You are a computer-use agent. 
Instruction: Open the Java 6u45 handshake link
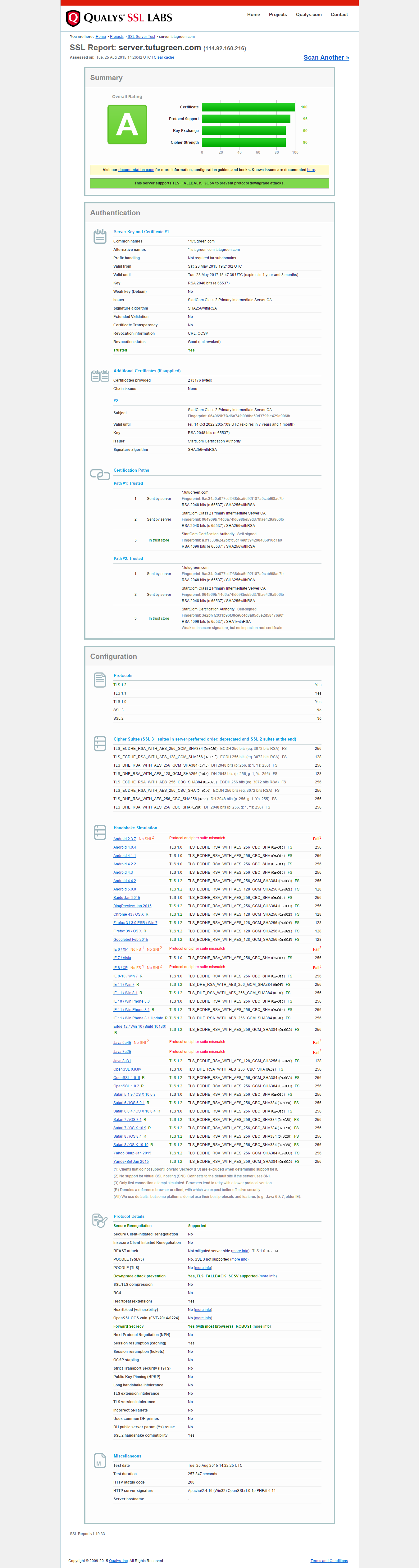click(x=122, y=1043)
